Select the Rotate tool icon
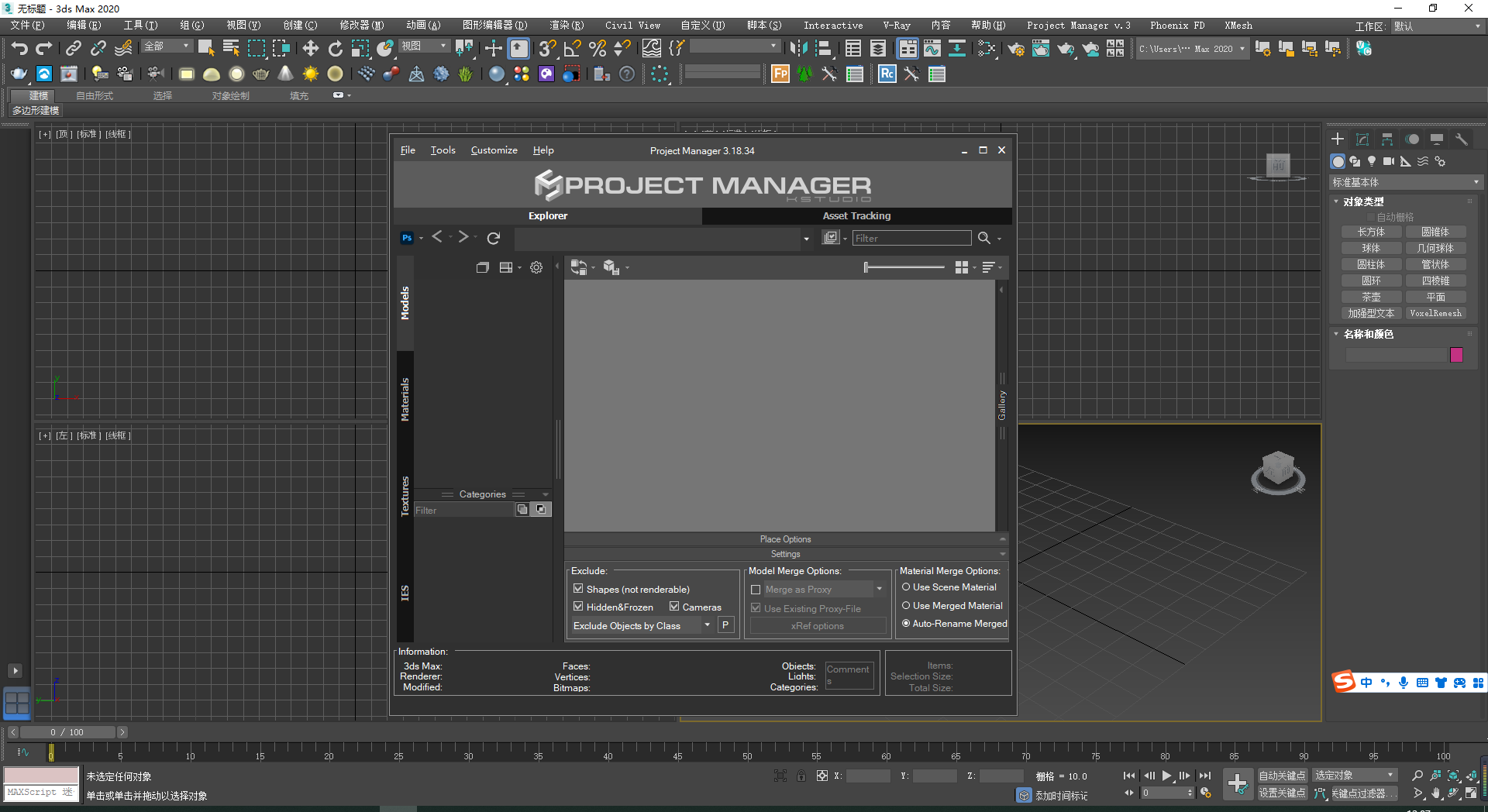The height and width of the screenshot is (812, 1488). tap(335, 49)
